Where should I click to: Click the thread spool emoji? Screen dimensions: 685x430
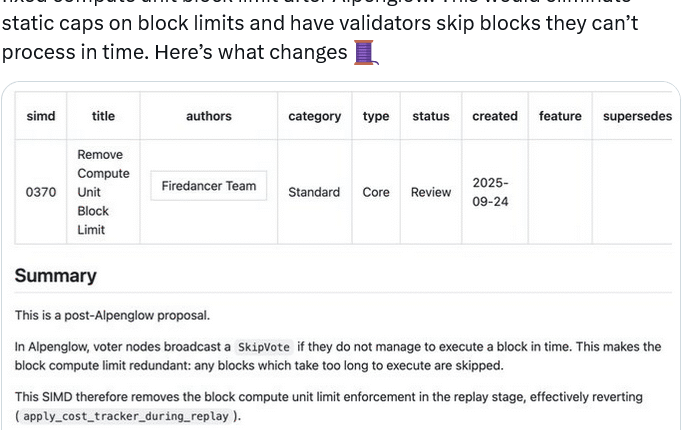tap(366, 52)
